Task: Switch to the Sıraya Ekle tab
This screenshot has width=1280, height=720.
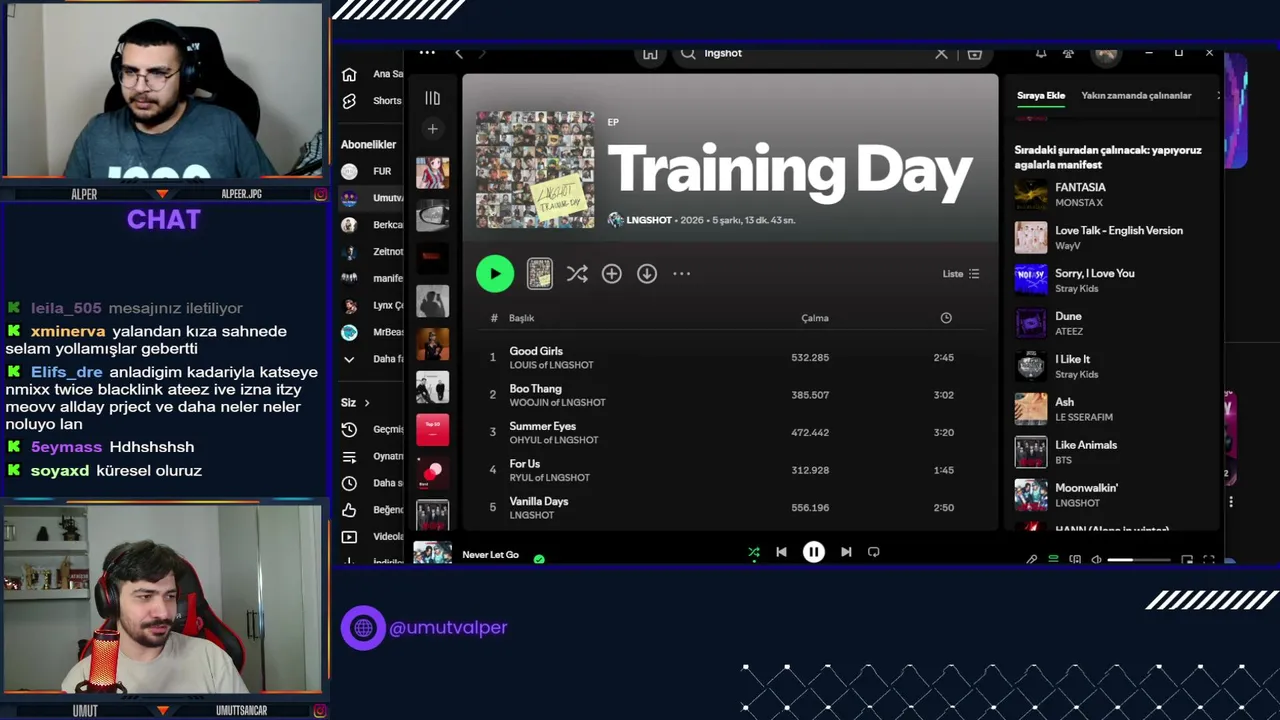Action: pos(1041,95)
